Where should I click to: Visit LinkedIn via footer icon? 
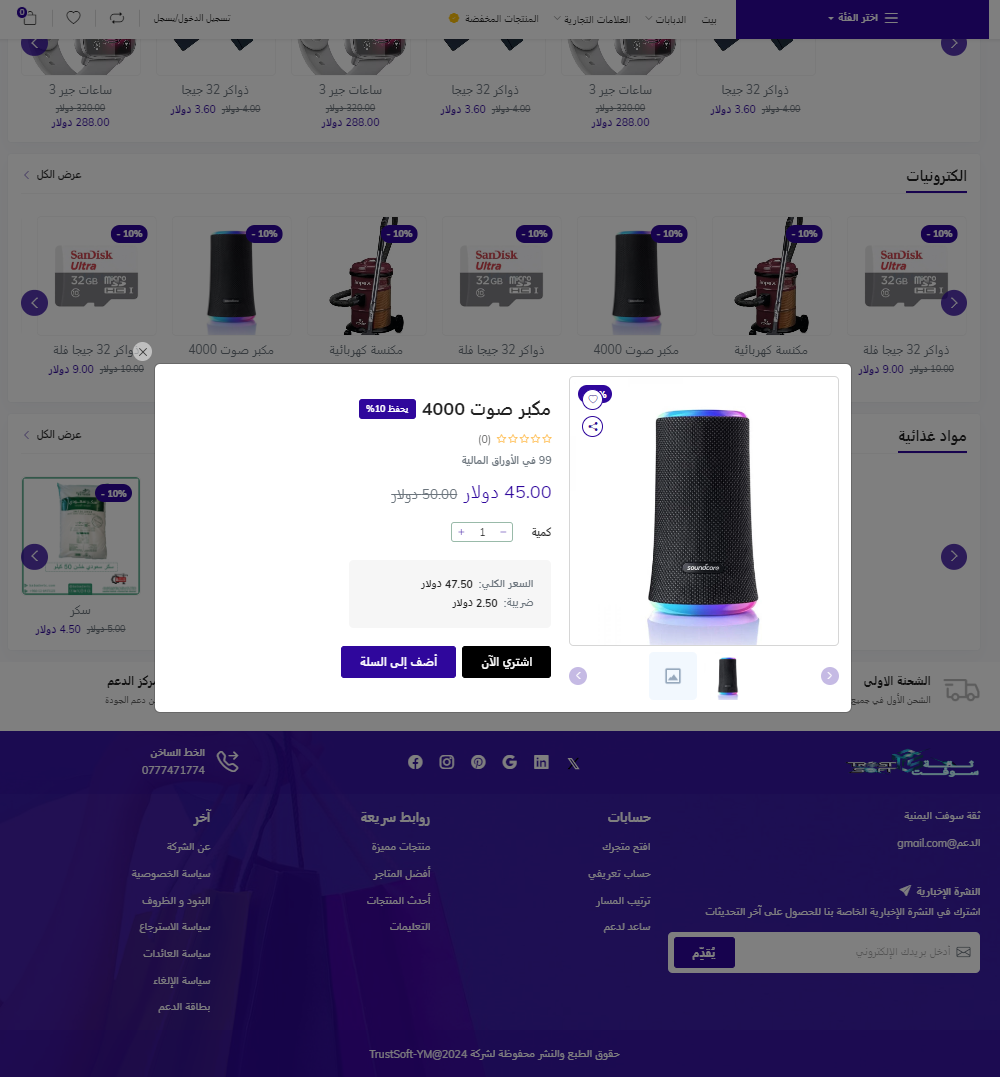[541, 762]
